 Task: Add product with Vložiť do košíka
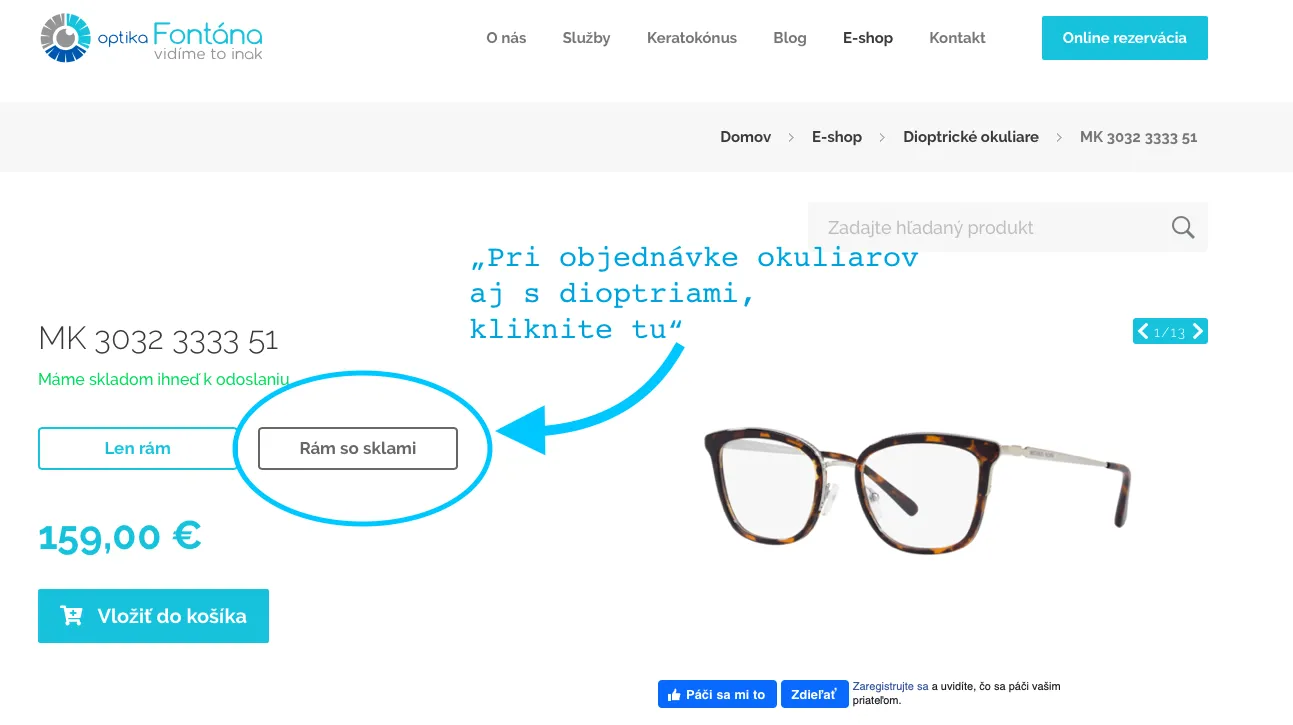[153, 616]
